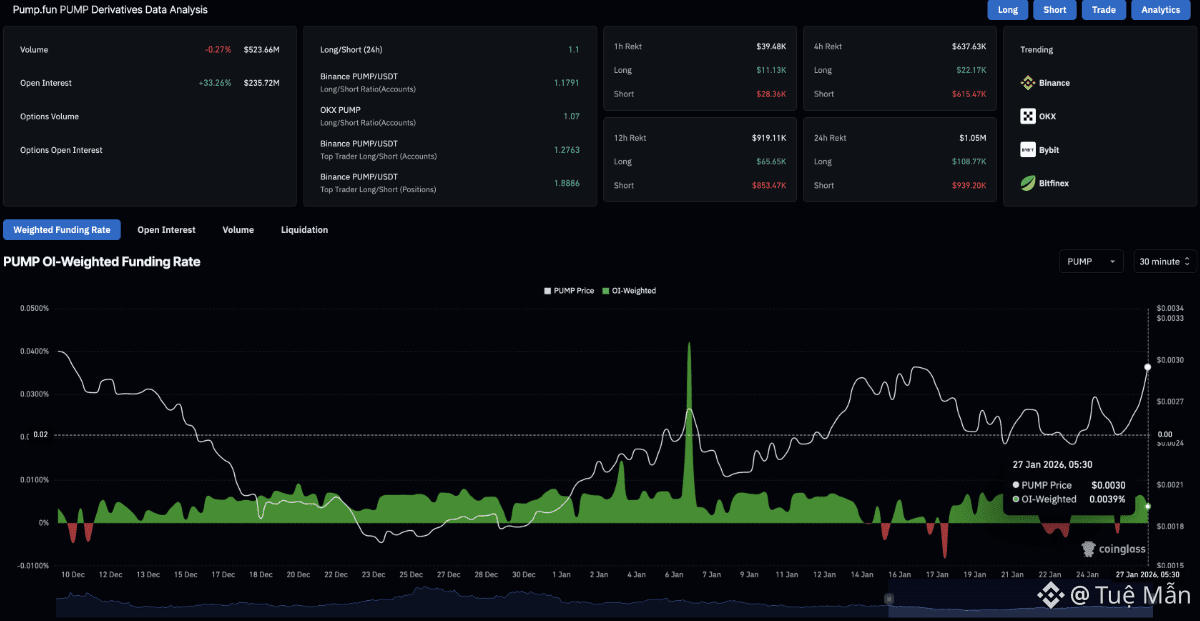Click the Binance square logo beside Tuệ Mẫn

[x=1050, y=596]
